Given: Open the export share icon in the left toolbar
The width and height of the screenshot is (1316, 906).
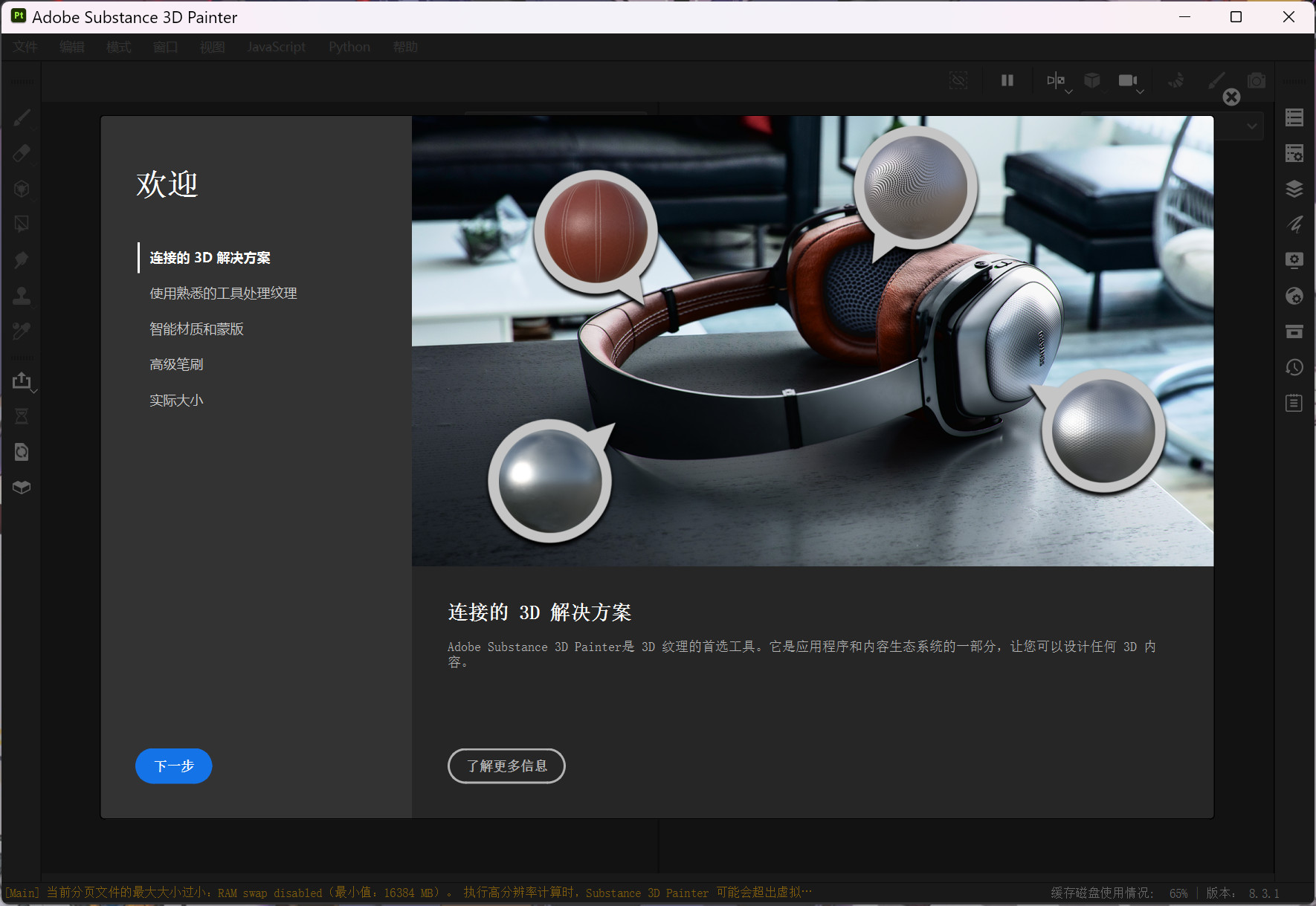Looking at the screenshot, I should 22,381.
